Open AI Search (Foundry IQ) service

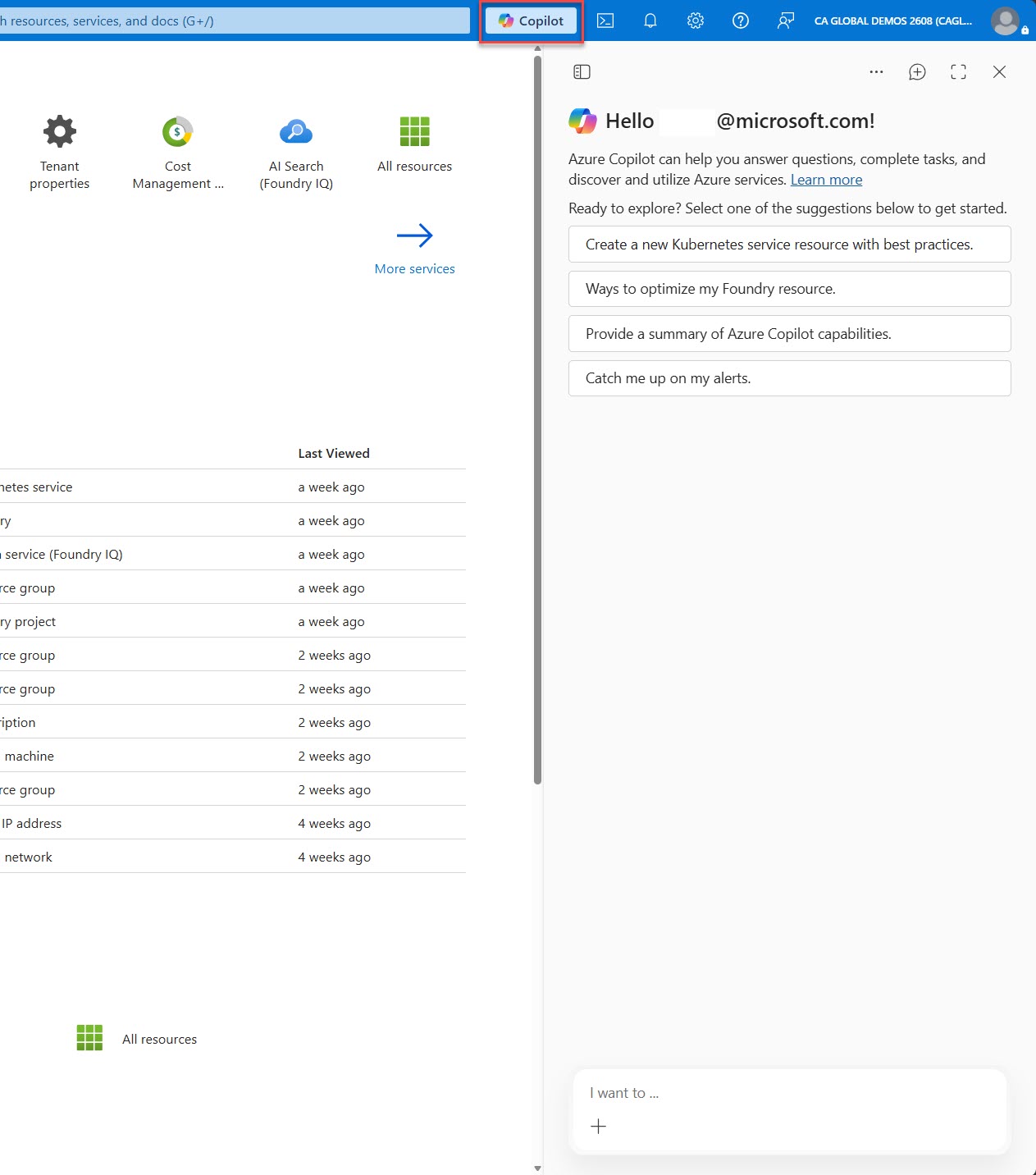296,153
